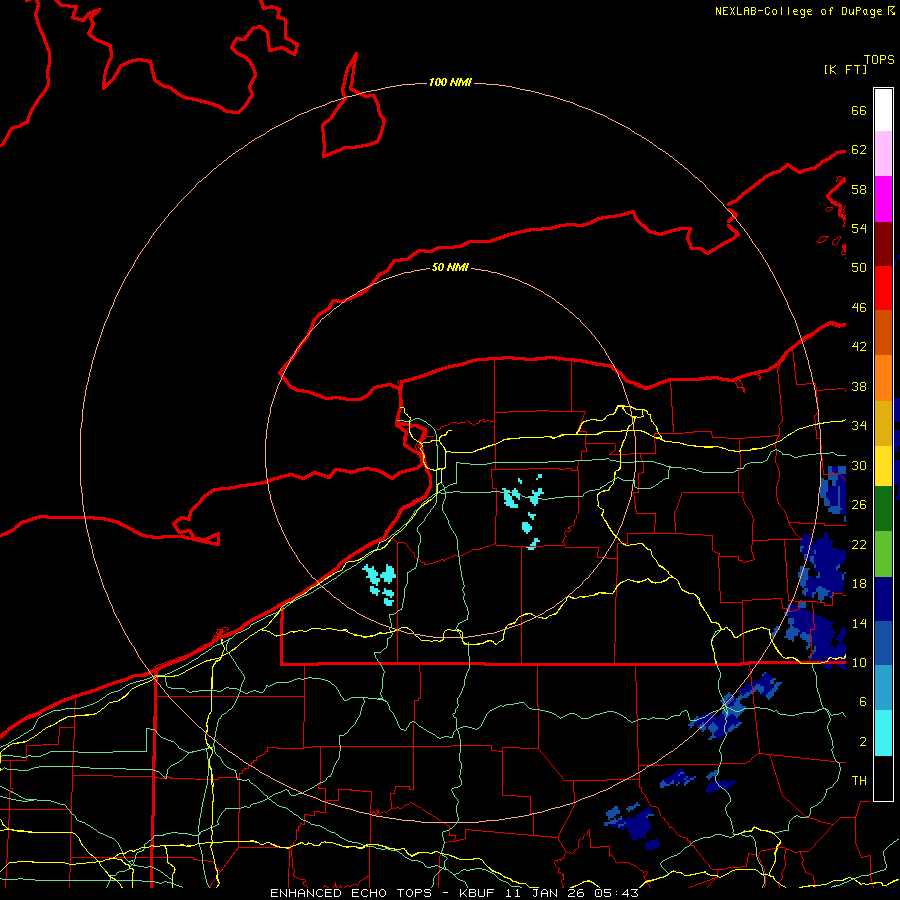Click the black TH legend band
The image size is (900, 900).
coord(883,777)
